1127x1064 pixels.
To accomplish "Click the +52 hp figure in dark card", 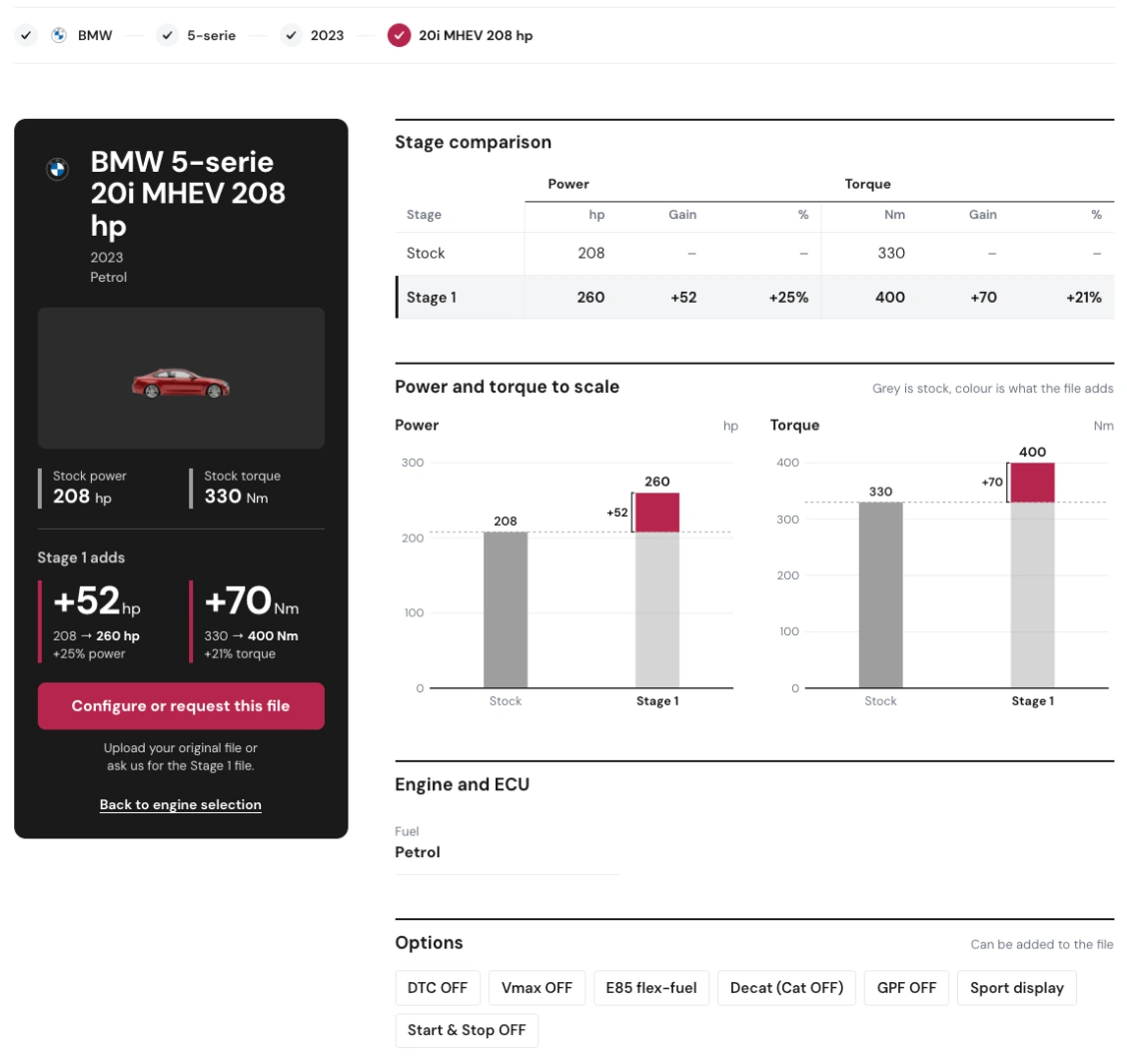I will (x=97, y=601).
